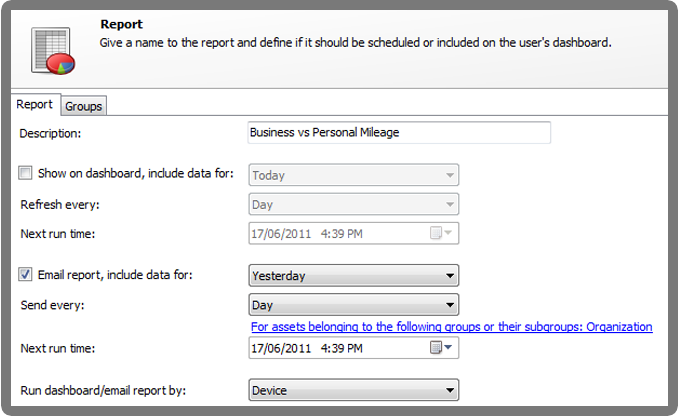Open Run dashboard/email report by Device dropdown

[353, 390]
